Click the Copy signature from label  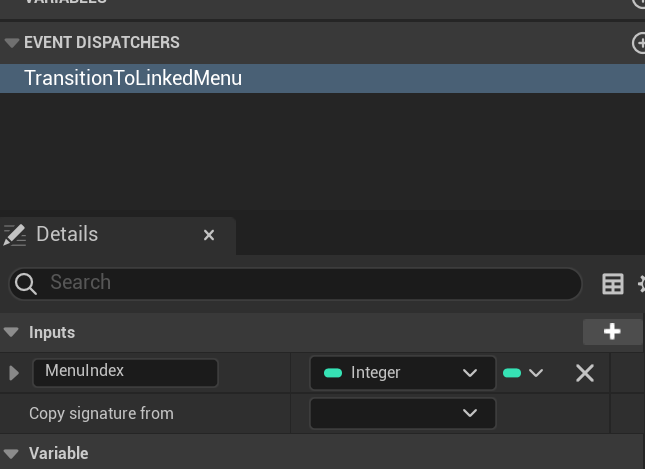tap(101, 413)
